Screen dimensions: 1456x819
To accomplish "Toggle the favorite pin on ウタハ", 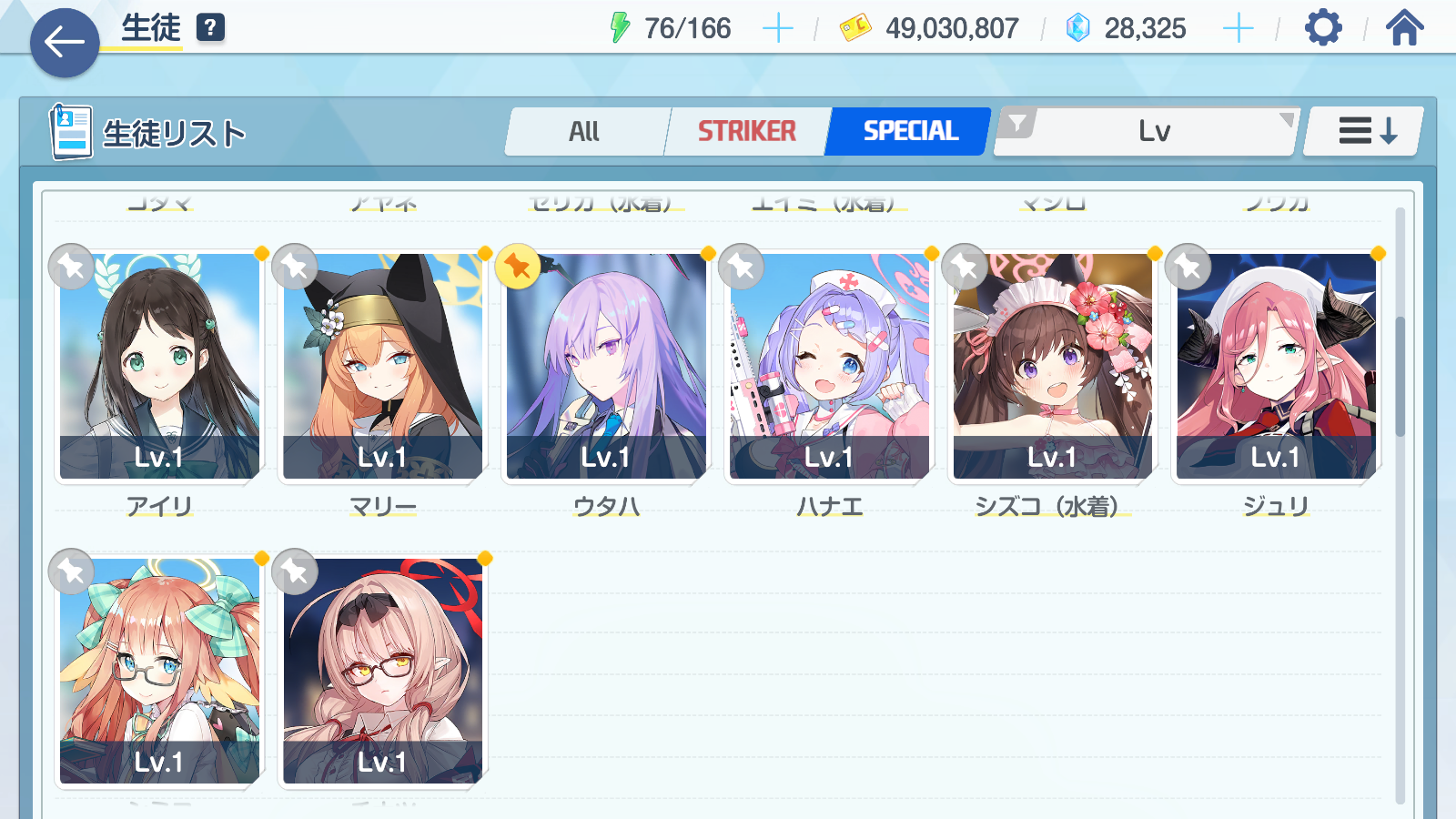I will point(518,267).
